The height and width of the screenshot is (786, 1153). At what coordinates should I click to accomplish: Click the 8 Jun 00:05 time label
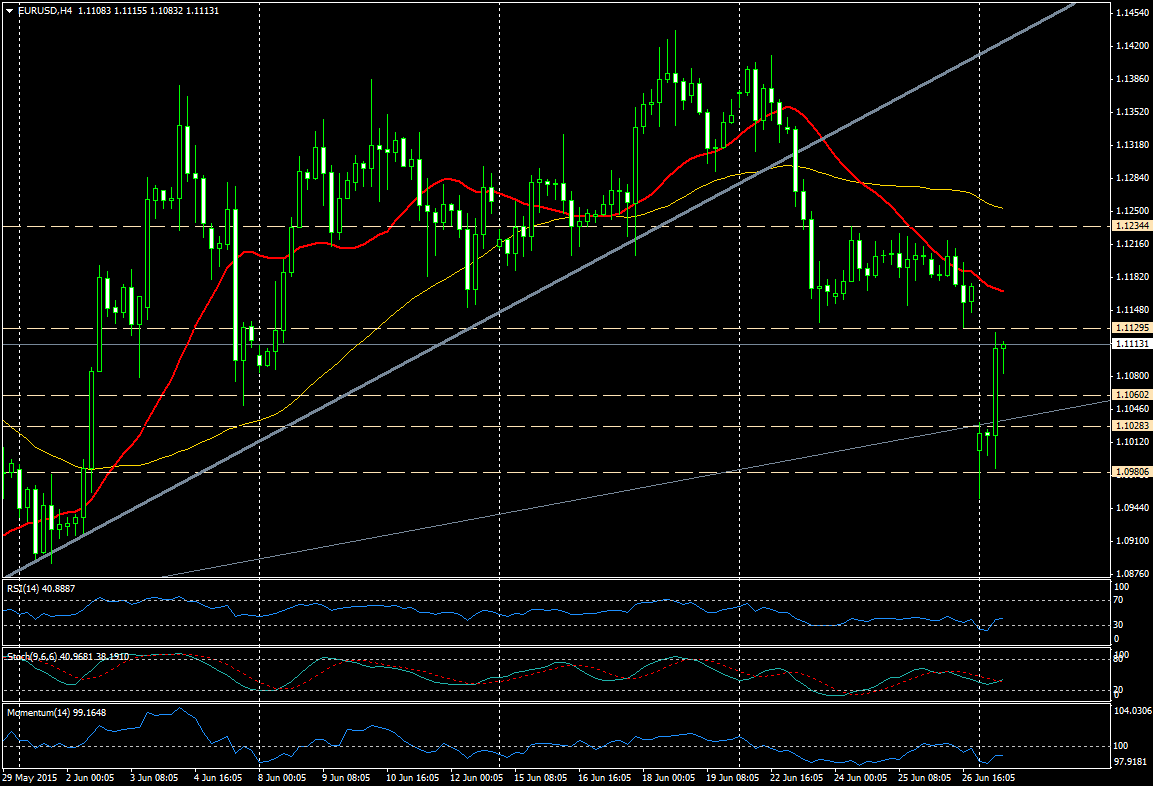(283, 777)
